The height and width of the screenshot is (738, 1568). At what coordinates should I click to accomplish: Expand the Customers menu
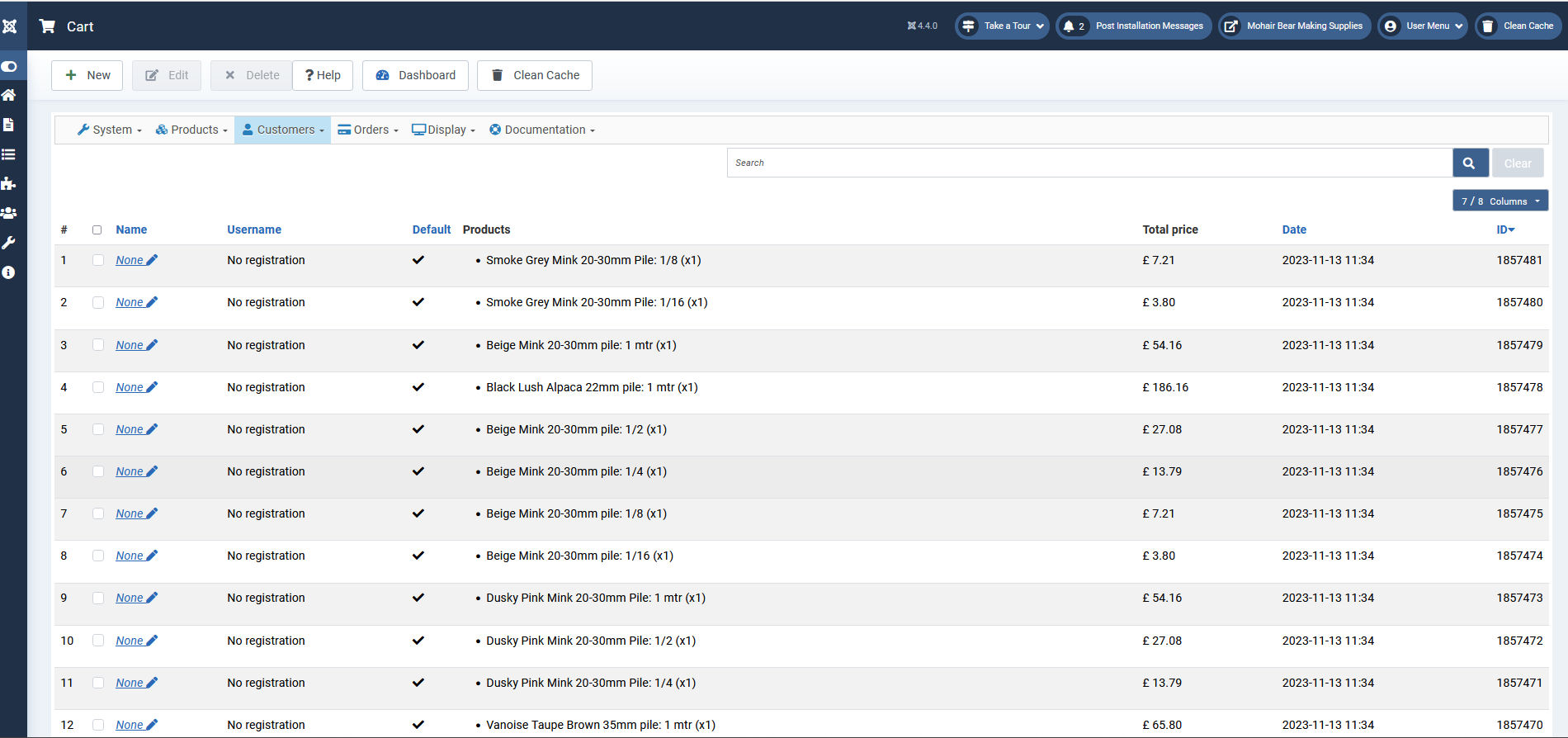[283, 130]
